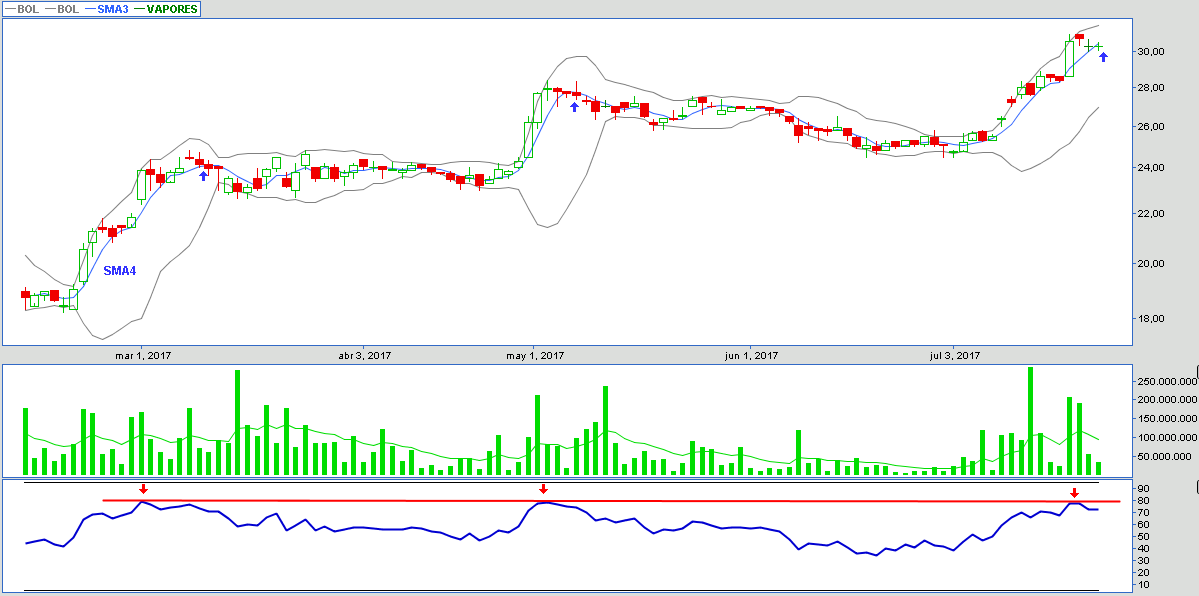Screen dimensions: 1199x596
Task: Click the 28,00 price axis label
Action: 1151,88
